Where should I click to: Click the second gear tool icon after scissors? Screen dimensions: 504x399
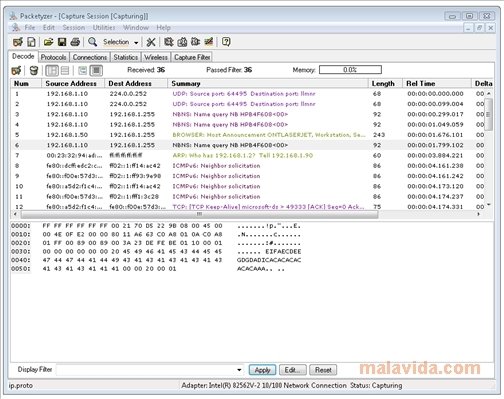182,42
